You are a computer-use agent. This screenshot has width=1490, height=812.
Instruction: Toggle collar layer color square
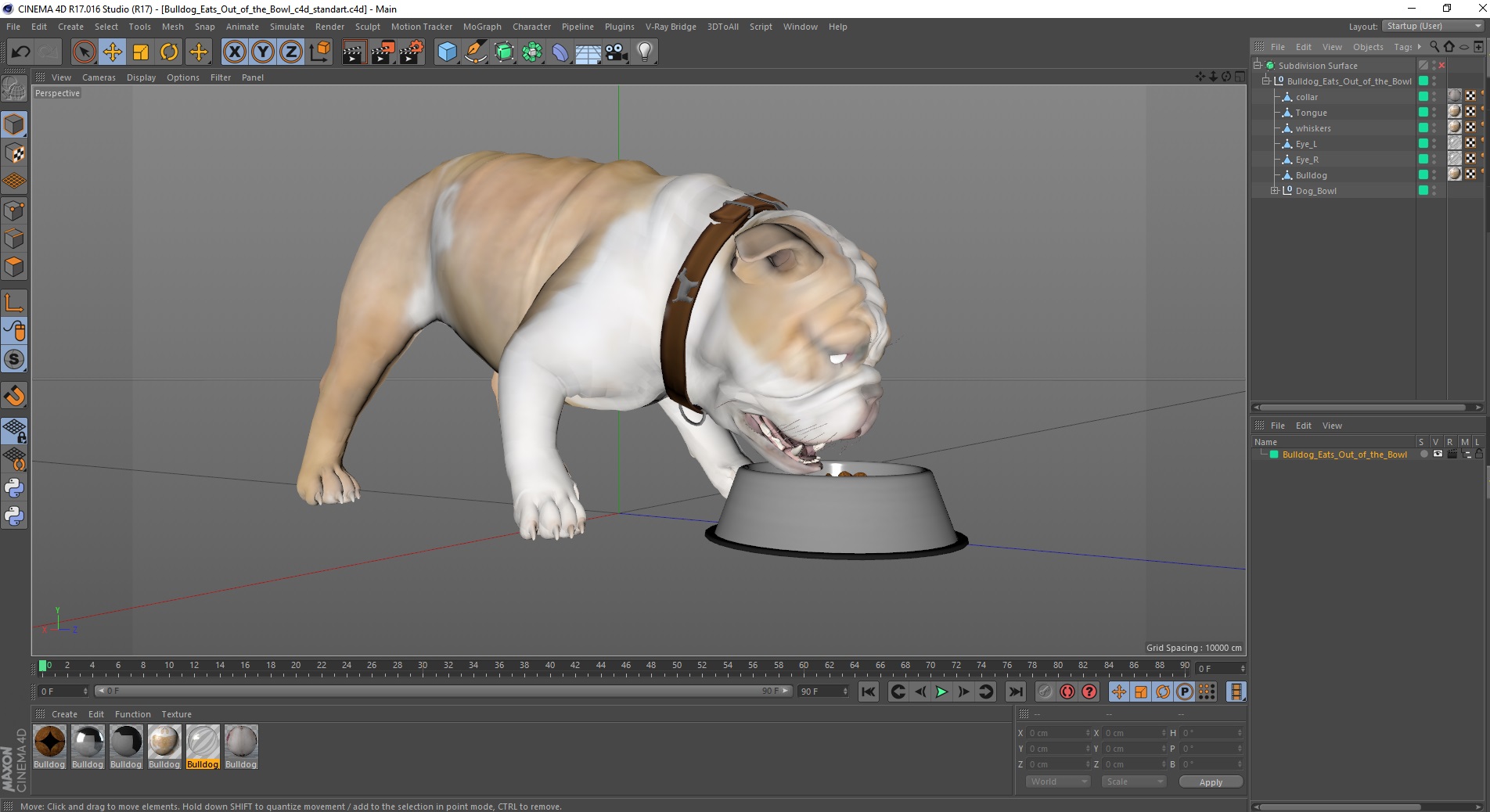1423,97
